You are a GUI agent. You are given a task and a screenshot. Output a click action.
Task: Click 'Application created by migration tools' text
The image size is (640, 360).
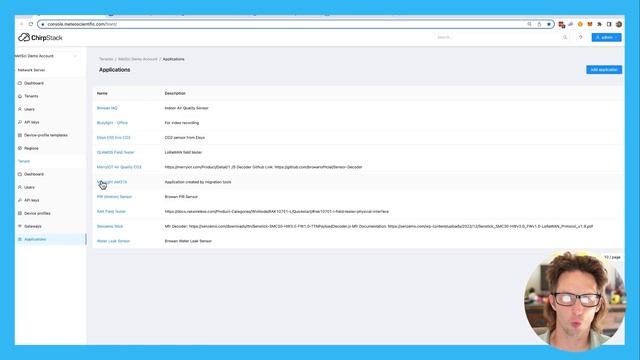pyautogui.click(x=198, y=182)
